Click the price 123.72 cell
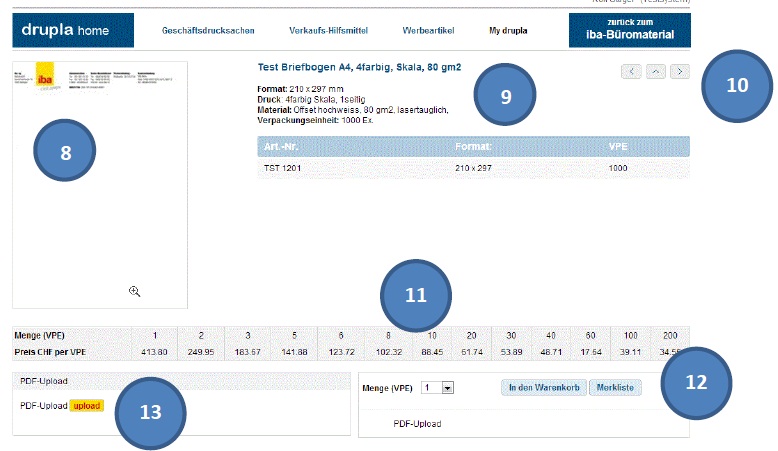This screenshot has width=778, height=451. [341, 352]
